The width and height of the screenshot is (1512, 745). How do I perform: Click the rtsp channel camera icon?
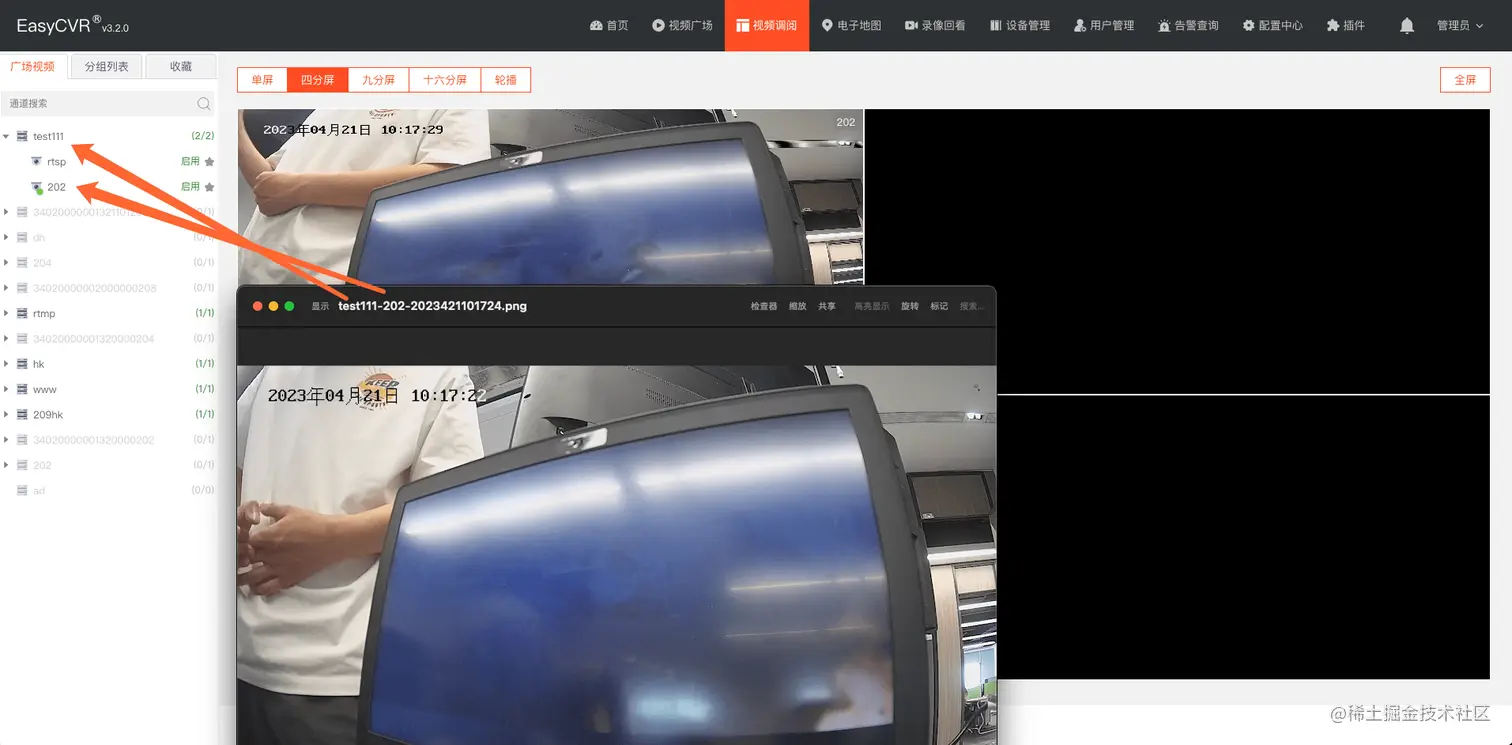(x=37, y=161)
